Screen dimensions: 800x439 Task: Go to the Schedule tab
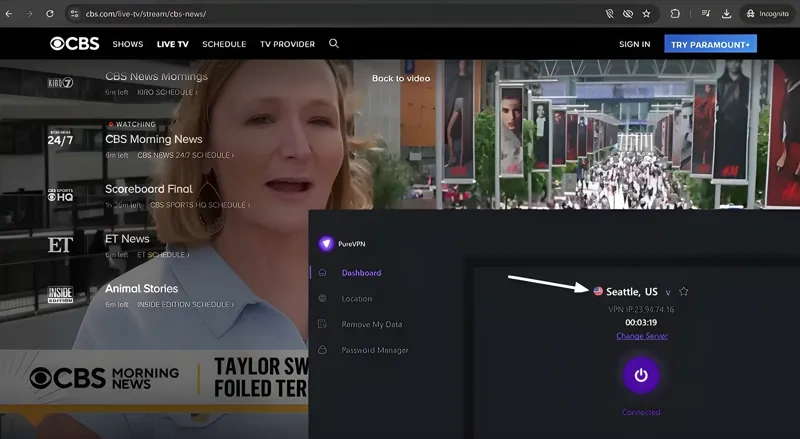[224, 44]
